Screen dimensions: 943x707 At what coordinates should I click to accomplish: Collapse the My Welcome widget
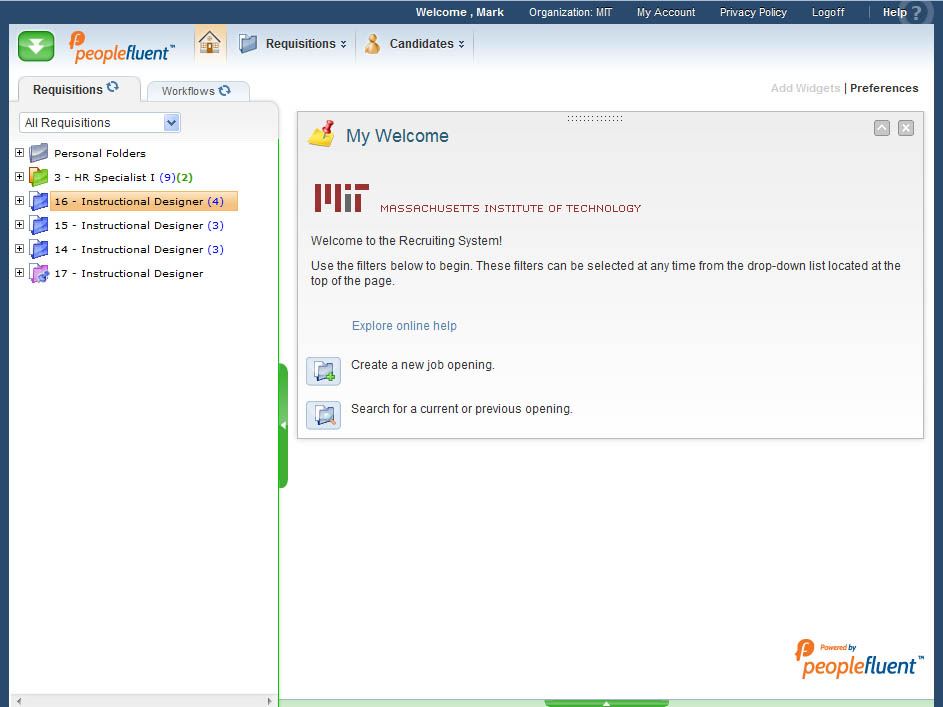pos(881,128)
